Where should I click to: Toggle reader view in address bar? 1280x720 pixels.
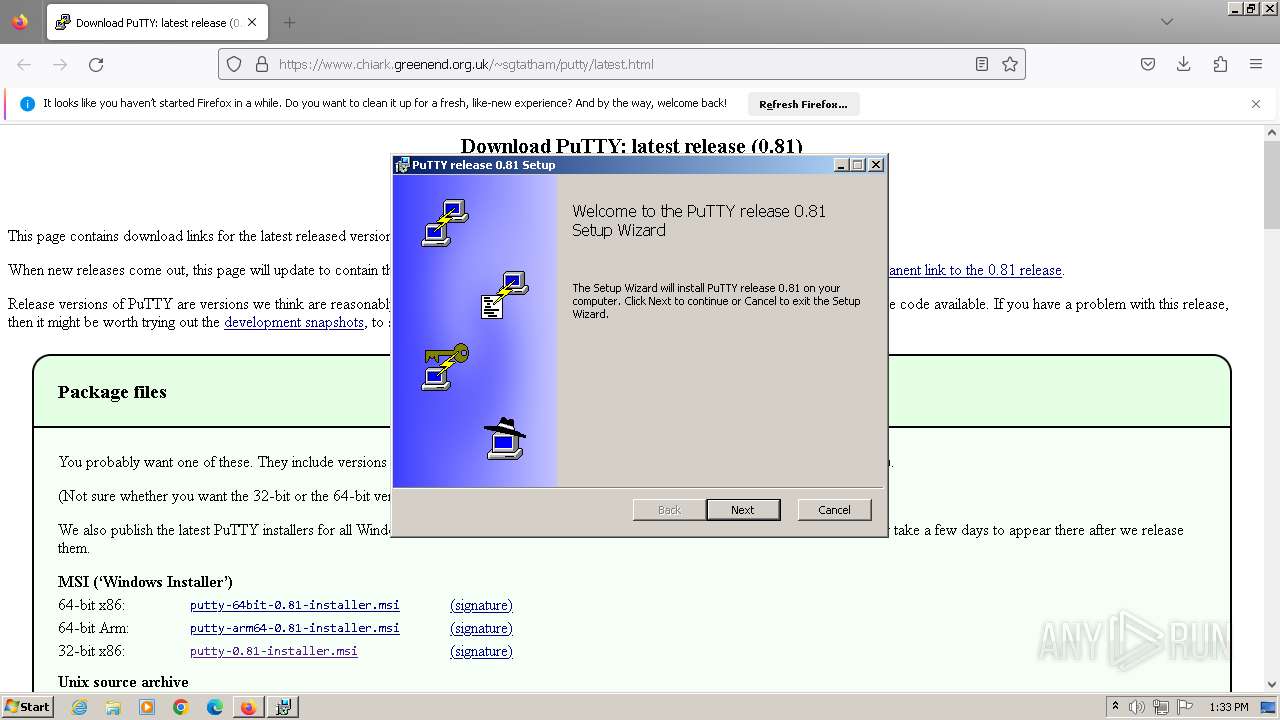(x=982, y=64)
